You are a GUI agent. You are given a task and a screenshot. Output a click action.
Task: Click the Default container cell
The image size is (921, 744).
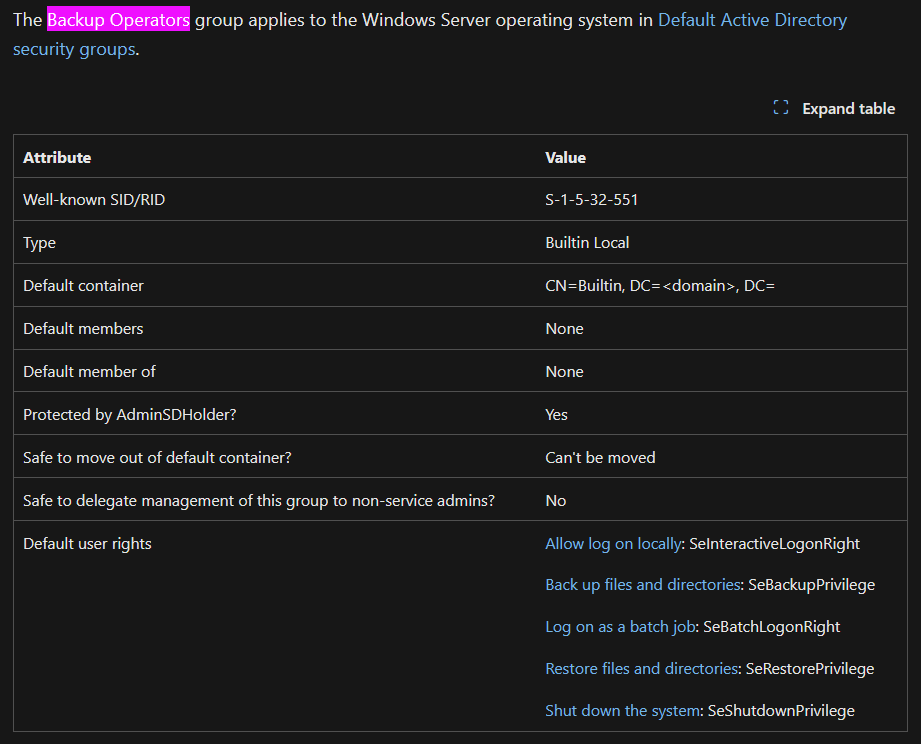pos(83,285)
